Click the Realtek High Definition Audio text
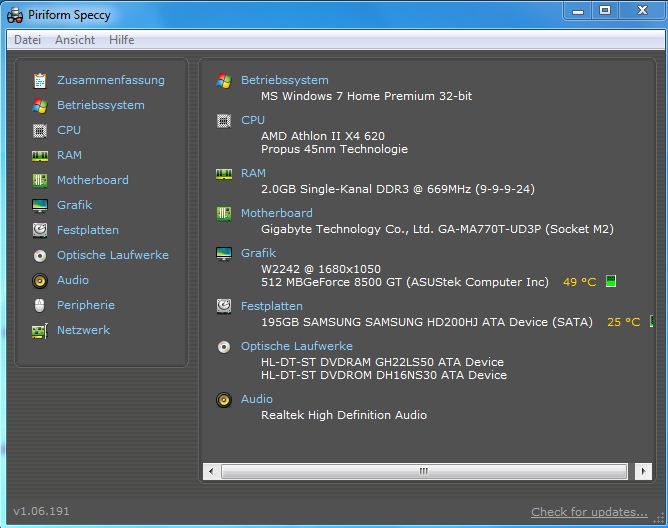668x528 pixels. (344, 415)
